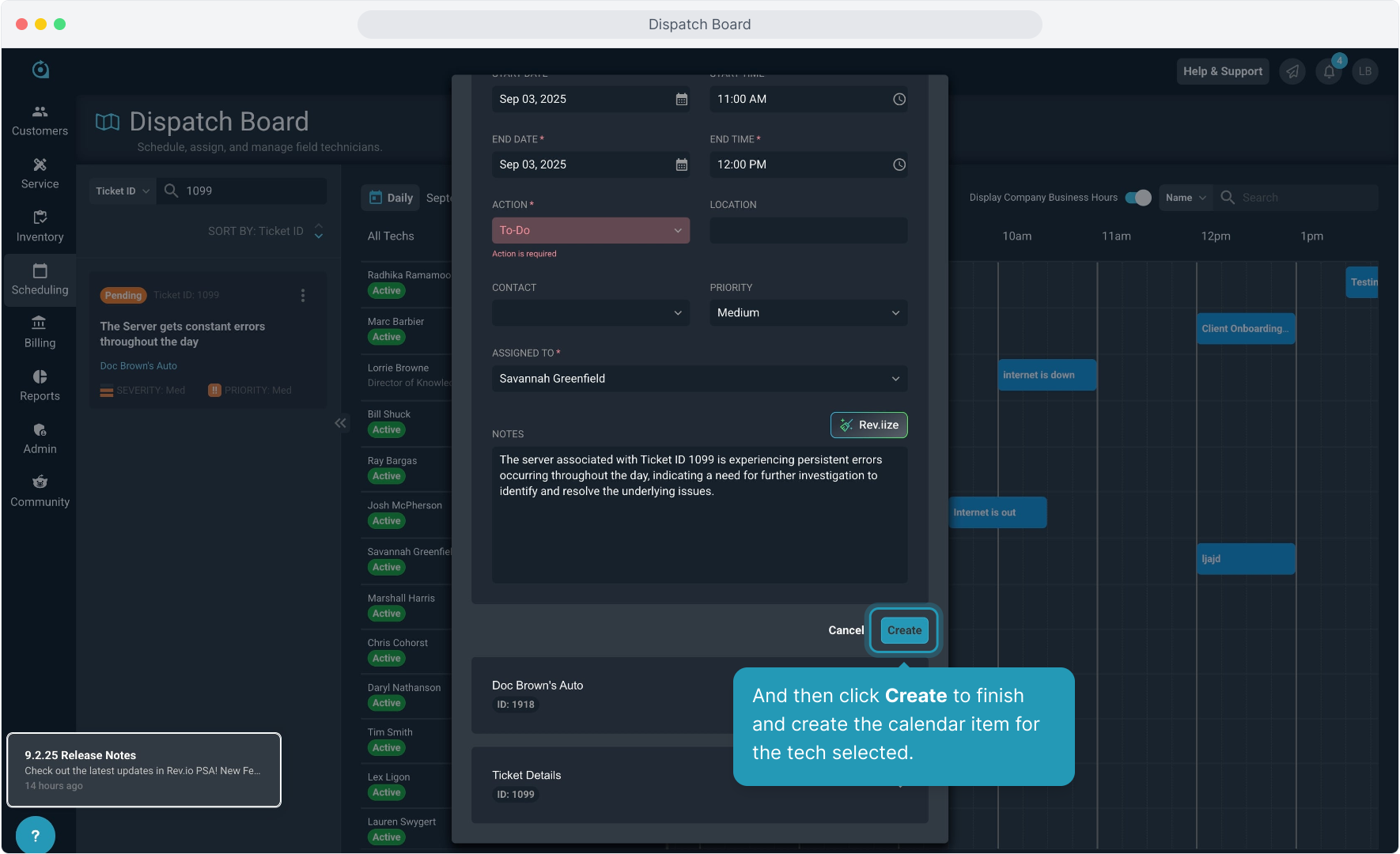Open the end time clock picker icon
Screen dimensions: 1400x854
click(899, 164)
